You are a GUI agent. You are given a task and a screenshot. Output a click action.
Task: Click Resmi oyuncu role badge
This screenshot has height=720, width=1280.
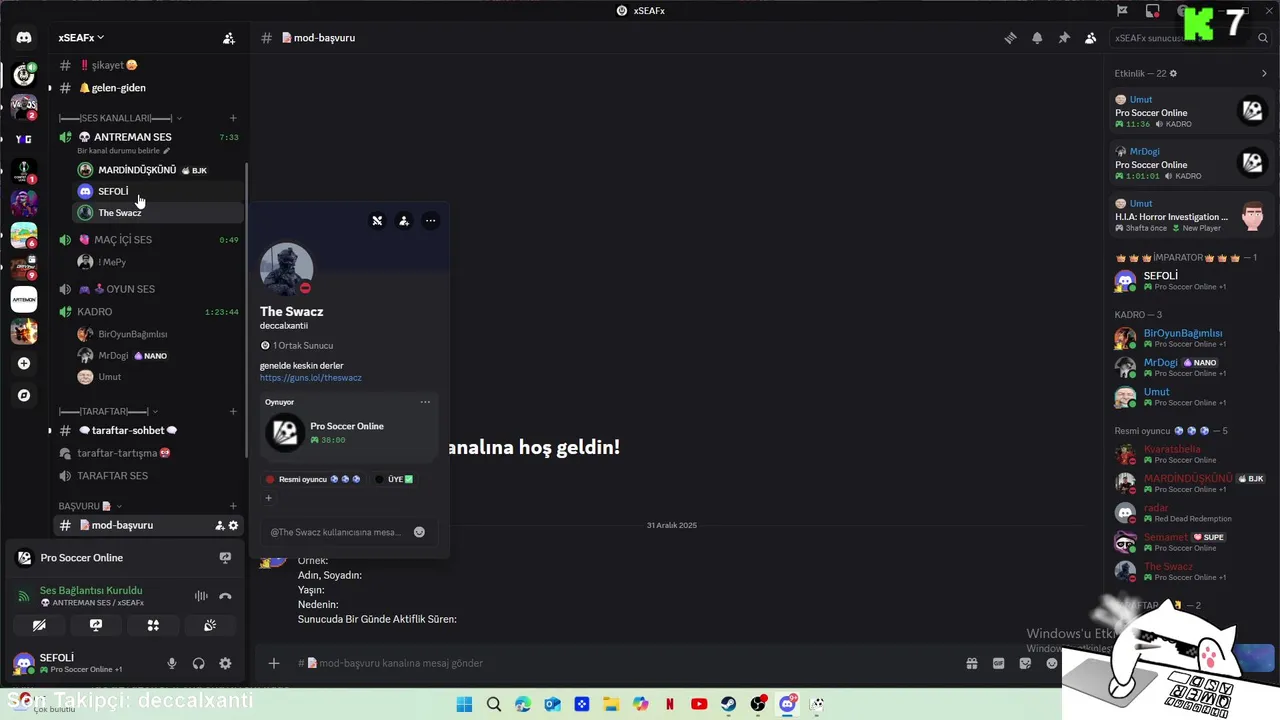coord(313,479)
